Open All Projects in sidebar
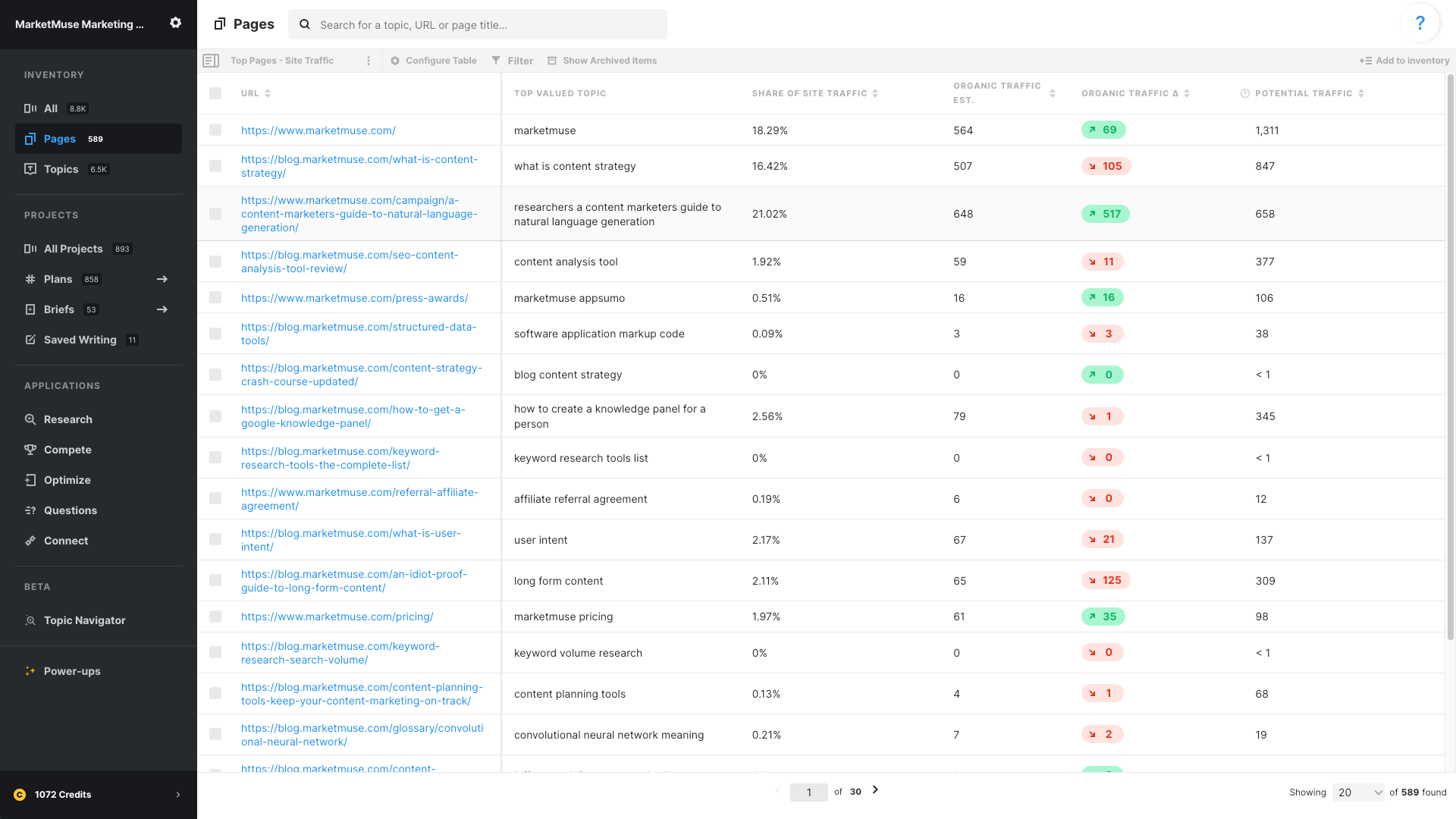 pyautogui.click(x=99, y=249)
